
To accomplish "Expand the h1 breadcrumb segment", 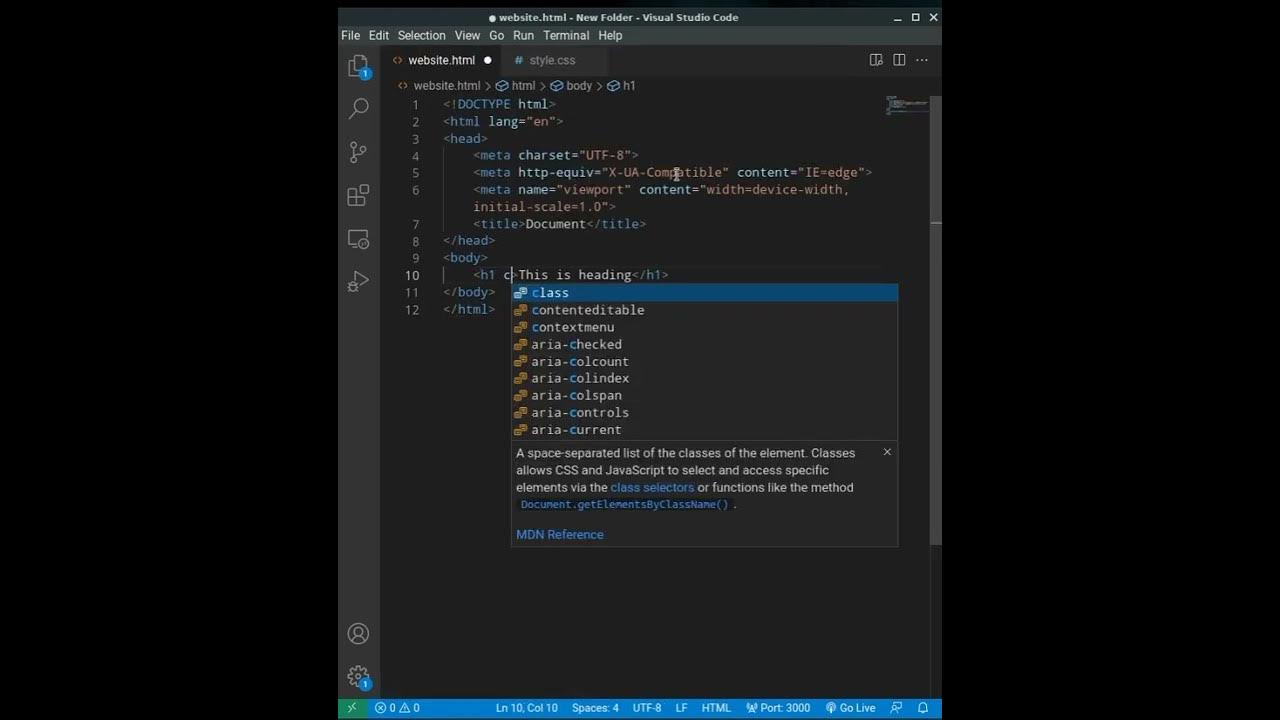I will click(x=629, y=86).
